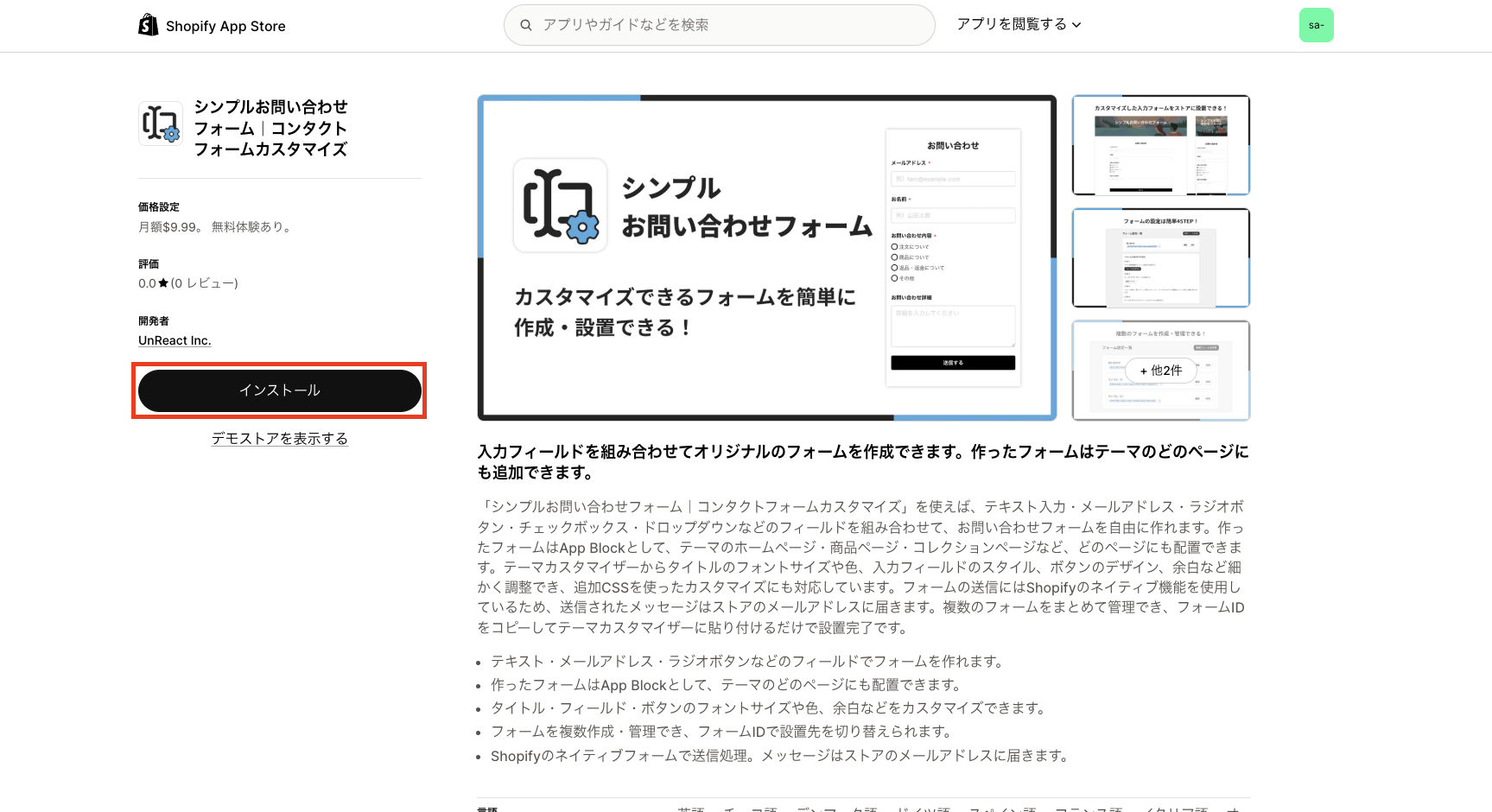Image resolution: width=1492 pixels, height=812 pixels.
Task: Open the first screenshot thumbnail
Action: pos(1161,145)
